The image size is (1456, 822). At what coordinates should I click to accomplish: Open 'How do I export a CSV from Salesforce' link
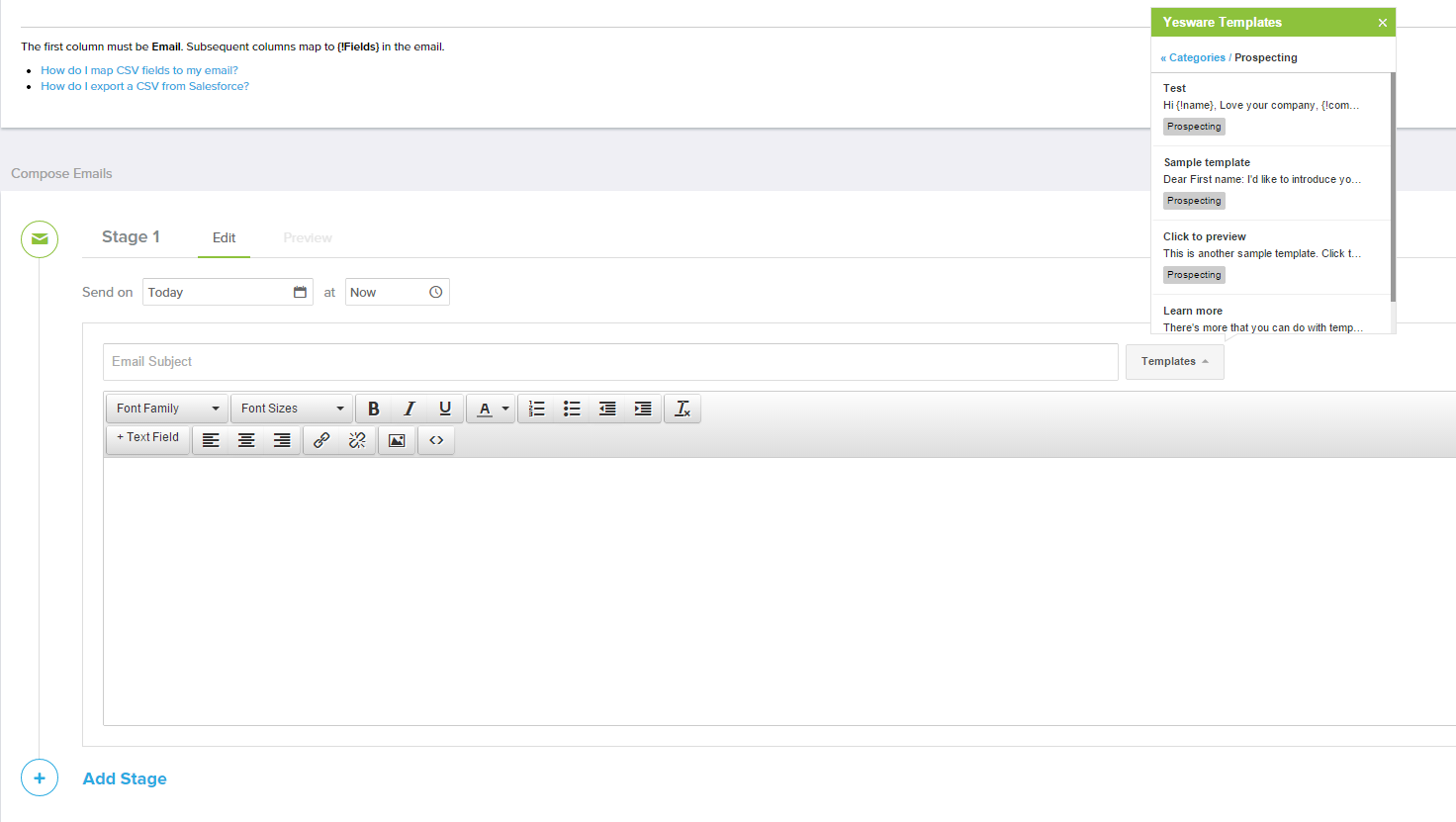click(x=144, y=86)
